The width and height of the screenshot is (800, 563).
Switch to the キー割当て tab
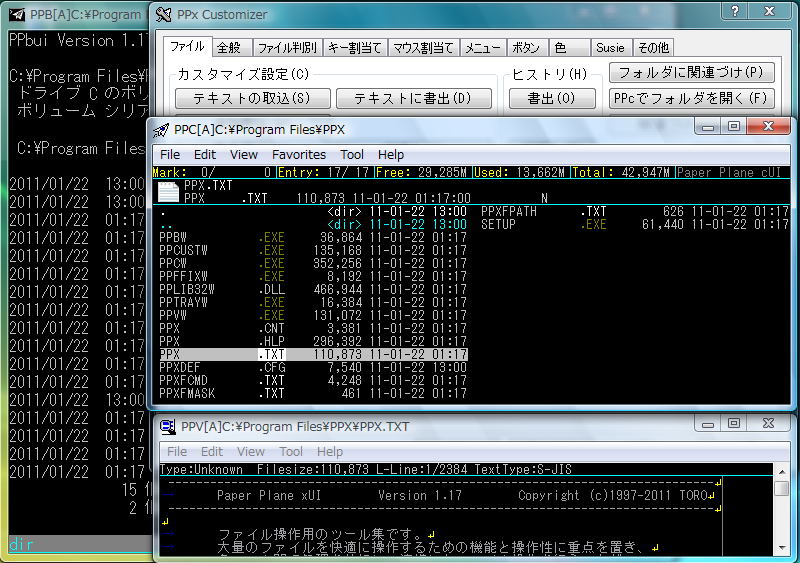tap(354, 47)
